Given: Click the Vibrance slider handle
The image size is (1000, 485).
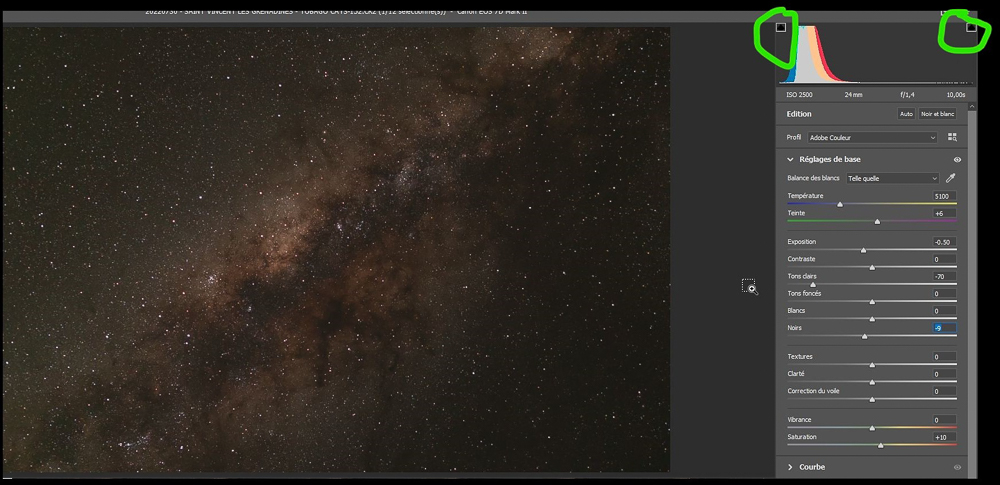Looking at the screenshot, I should pyautogui.click(x=872, y=428).
